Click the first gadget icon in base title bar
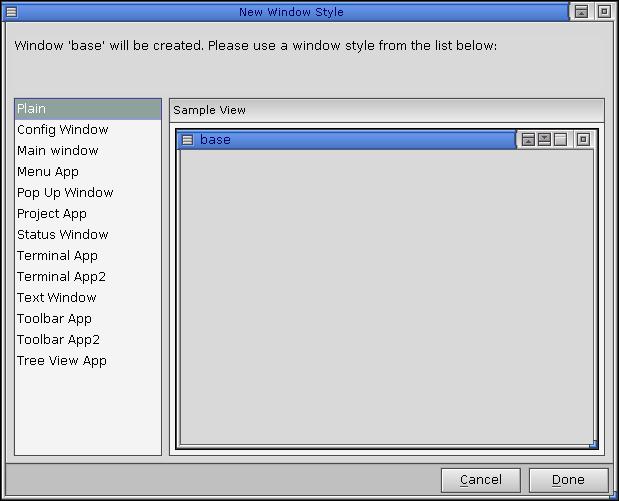 (528, 140)
